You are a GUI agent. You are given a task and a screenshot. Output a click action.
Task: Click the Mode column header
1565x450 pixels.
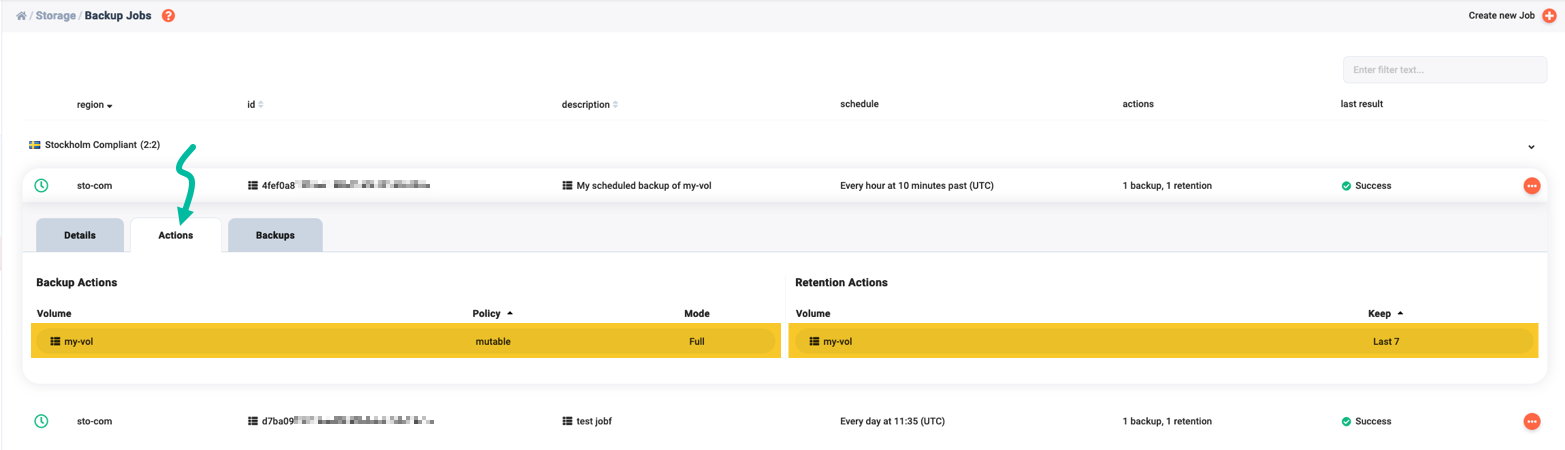click(x=697, y=313)
